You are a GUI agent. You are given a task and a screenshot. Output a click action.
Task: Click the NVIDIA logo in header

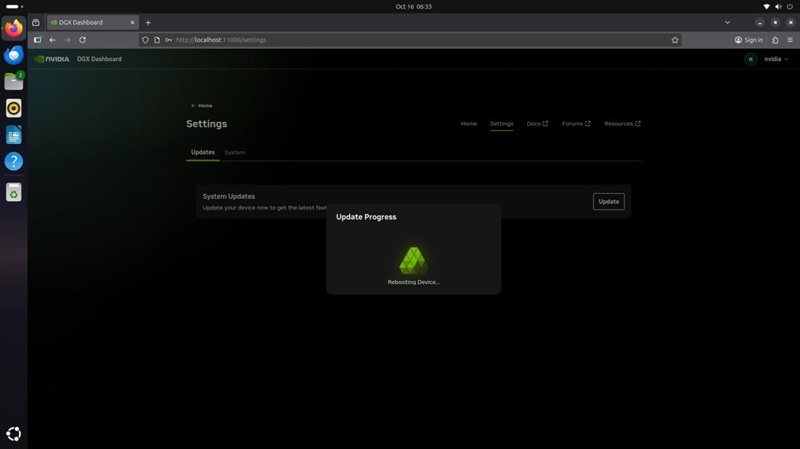tap(52, 59)
